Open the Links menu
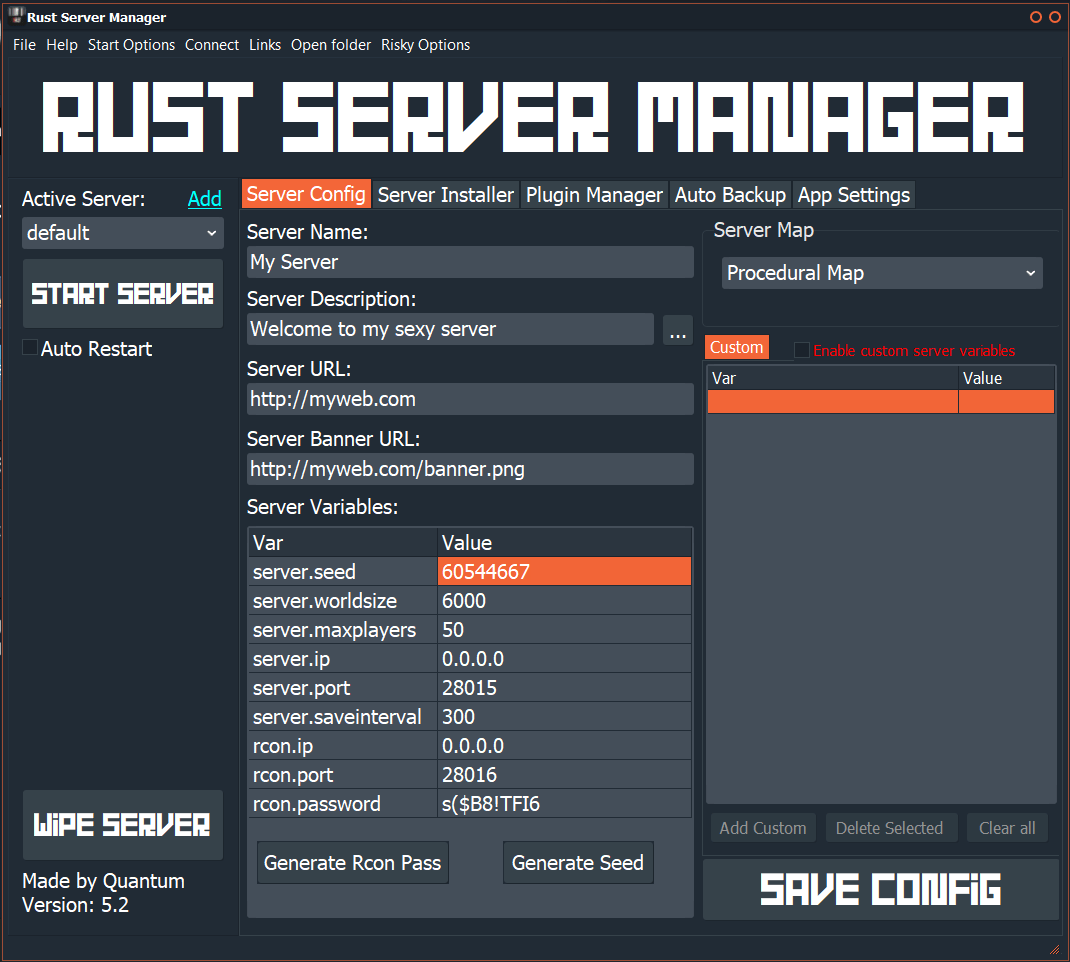Image resolution: width=1070 pixels, height=962 pixels. coord(265,45)
